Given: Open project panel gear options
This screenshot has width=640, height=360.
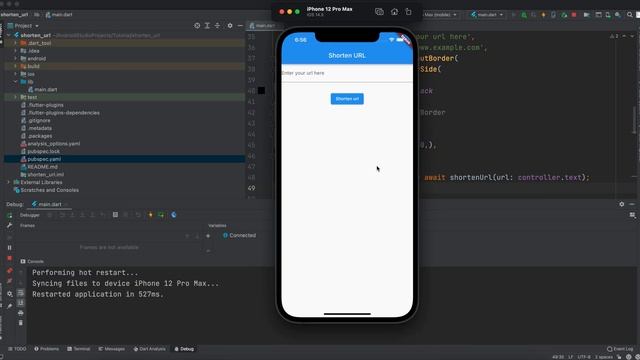Looking at the screenshot, I should point(230,26).
